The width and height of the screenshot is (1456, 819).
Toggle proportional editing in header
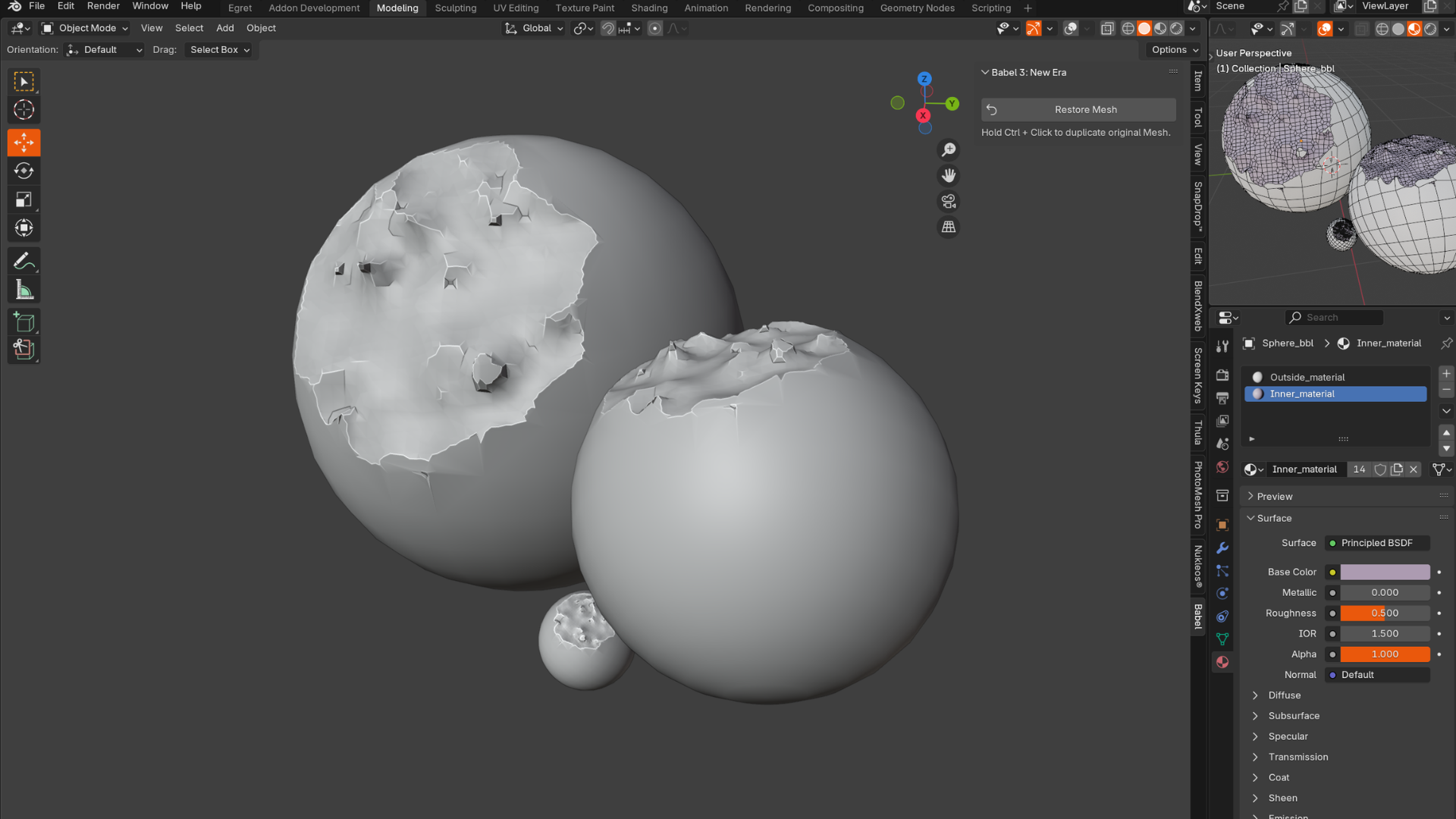655,29
